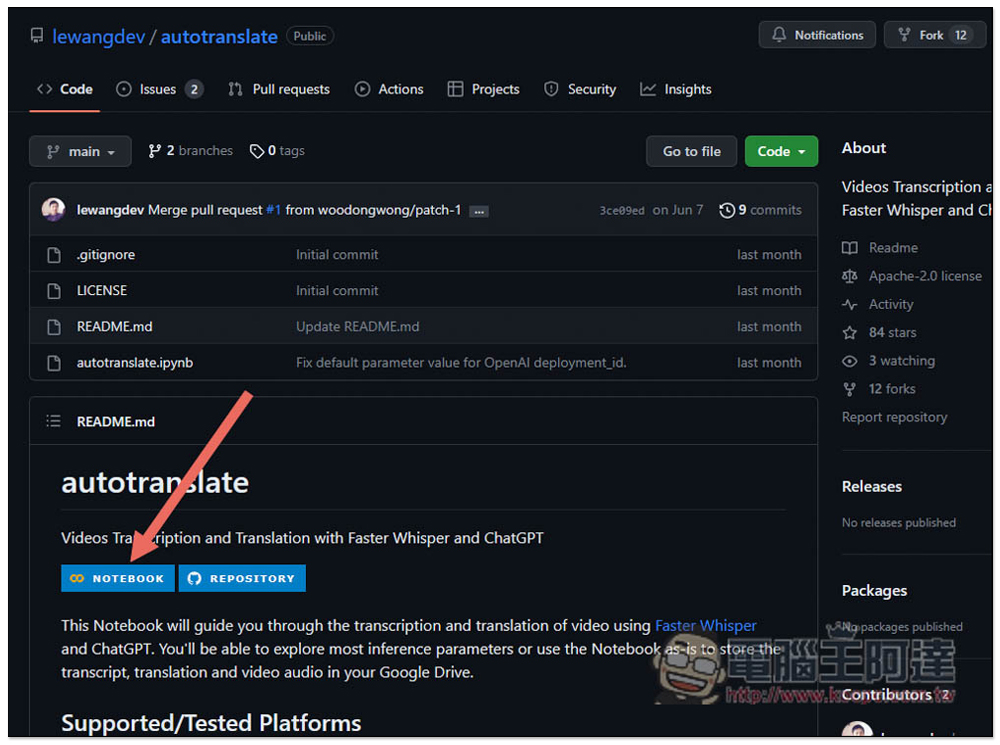Toggle the README outline list icon
The height and width of the screenshot is (745, 1000).
click(54, 421)
